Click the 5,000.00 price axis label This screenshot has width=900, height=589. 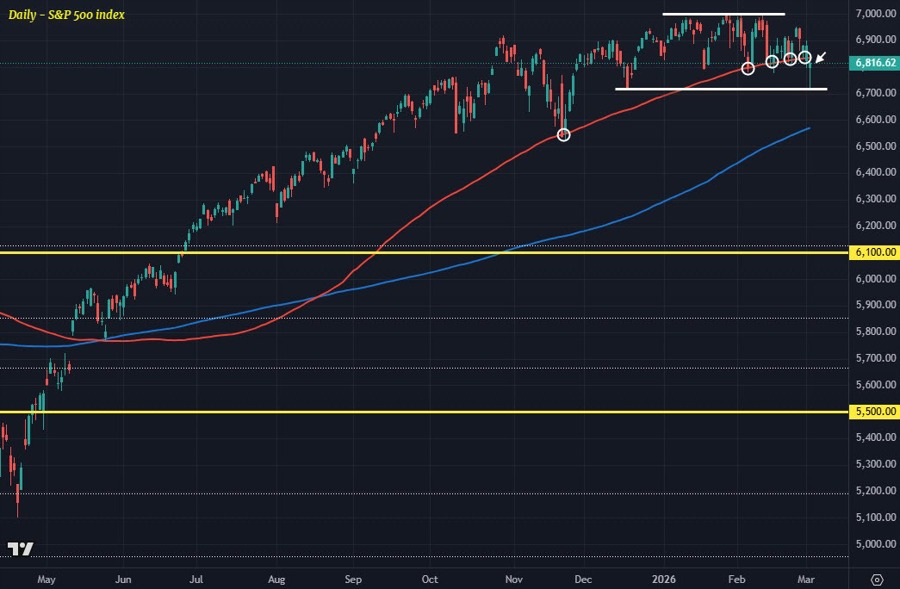pos(874,544)
